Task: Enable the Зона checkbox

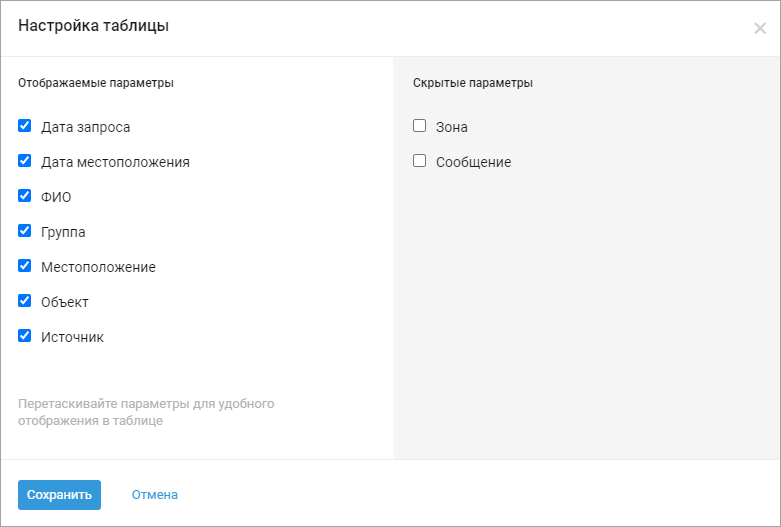Action: click(x=420, y=126)
